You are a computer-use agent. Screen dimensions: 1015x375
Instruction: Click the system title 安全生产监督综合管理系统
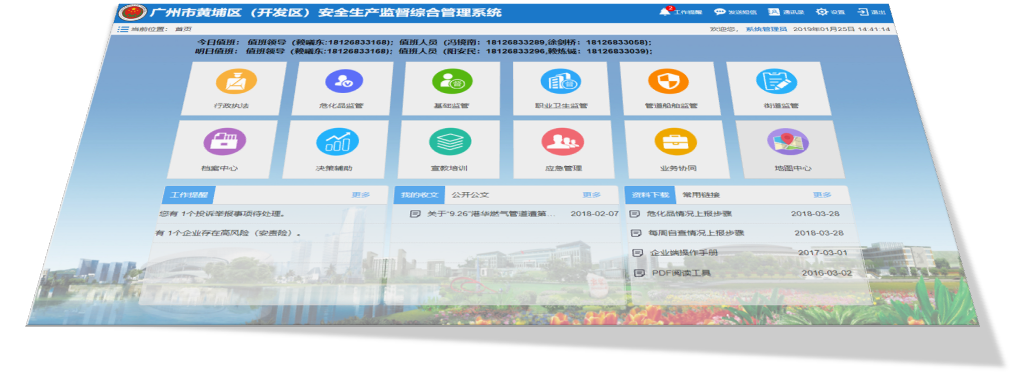pos(410,12)
